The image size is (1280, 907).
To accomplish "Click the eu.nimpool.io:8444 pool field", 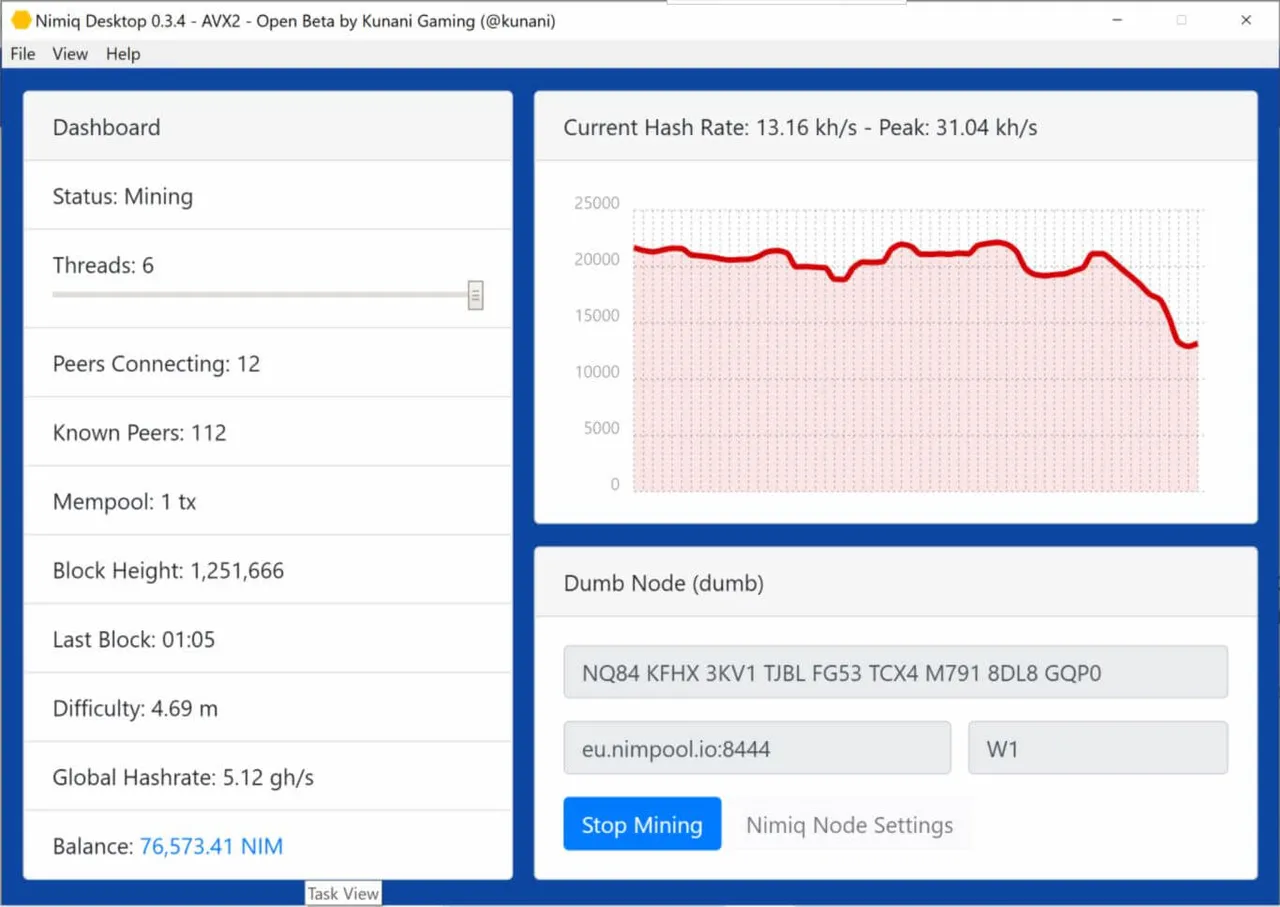I will [757, 748].
